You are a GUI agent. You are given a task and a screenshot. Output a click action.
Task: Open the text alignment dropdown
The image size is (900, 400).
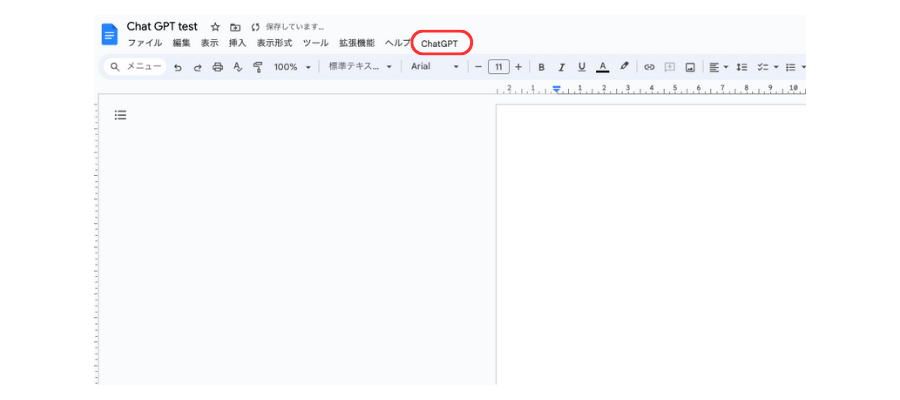[719, 67]
